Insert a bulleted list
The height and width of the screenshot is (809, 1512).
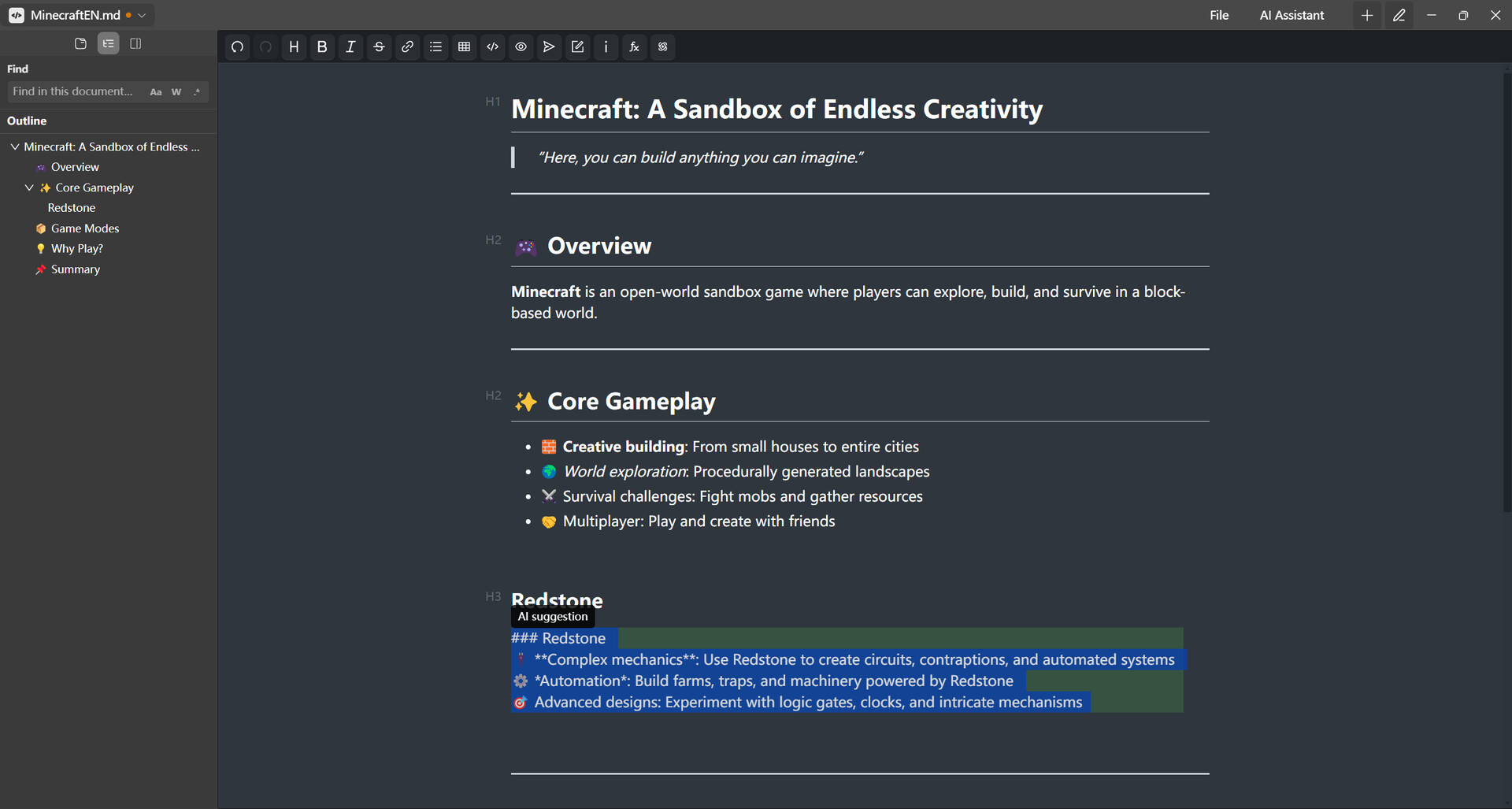[x=435, y=46]
